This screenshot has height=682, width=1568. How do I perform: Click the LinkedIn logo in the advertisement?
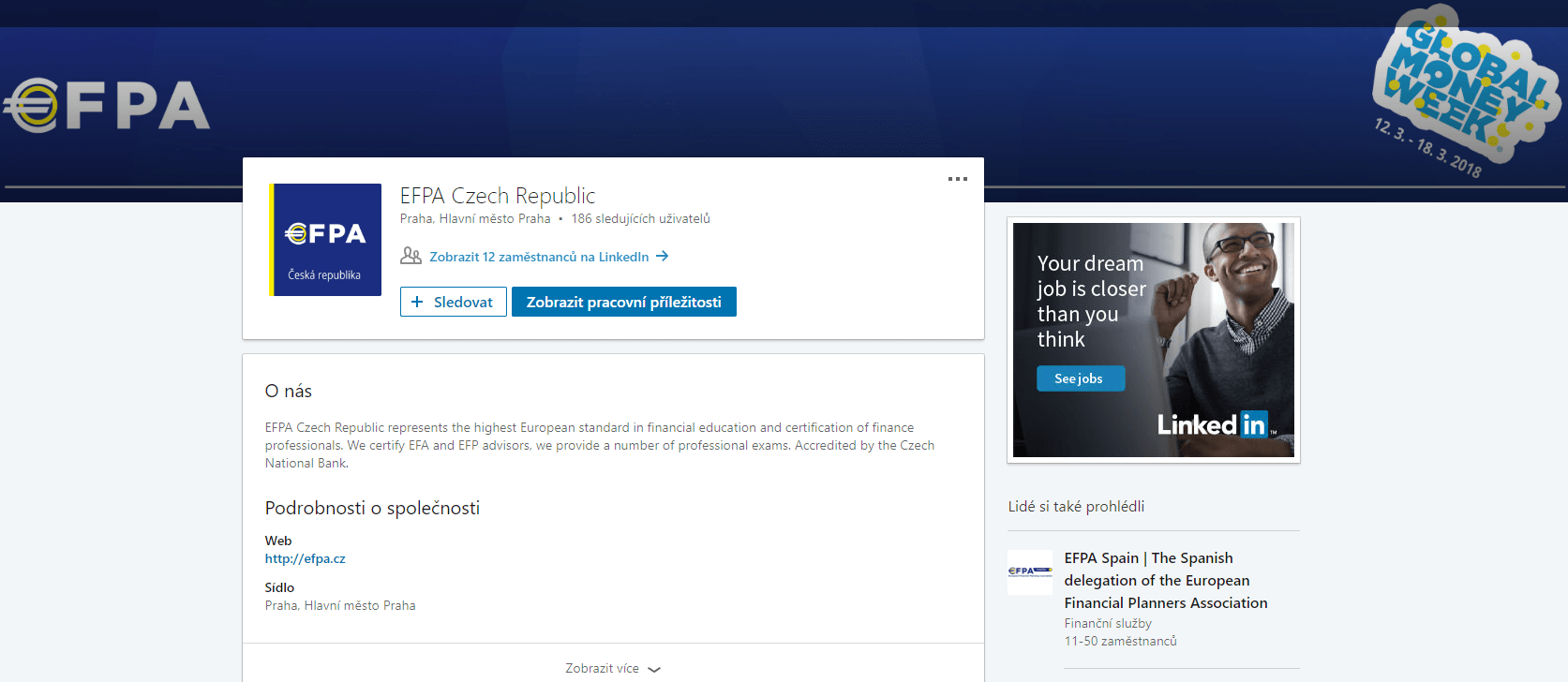tap(1217, 425)
